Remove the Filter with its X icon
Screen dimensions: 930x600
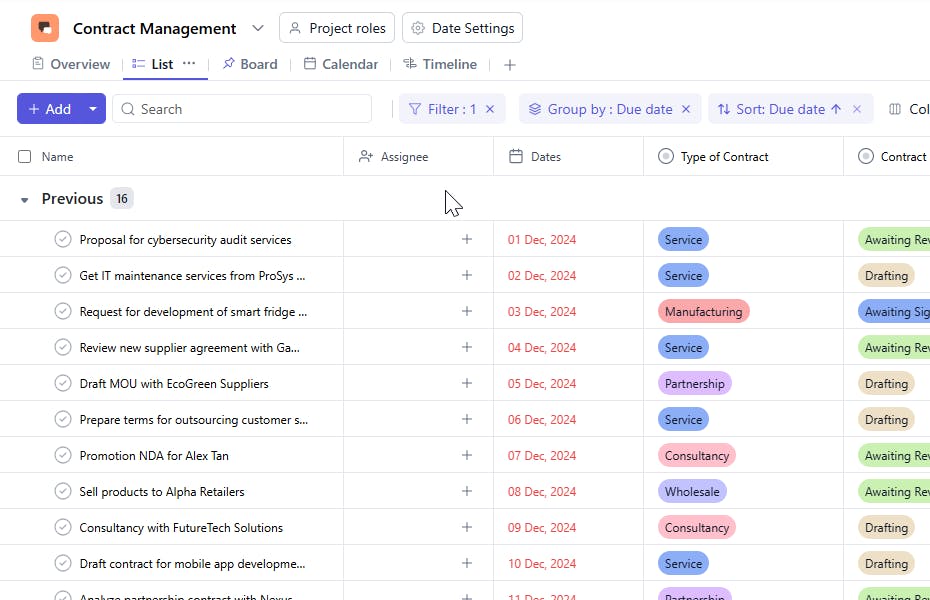pyautogui.click(x=490, y=109)
